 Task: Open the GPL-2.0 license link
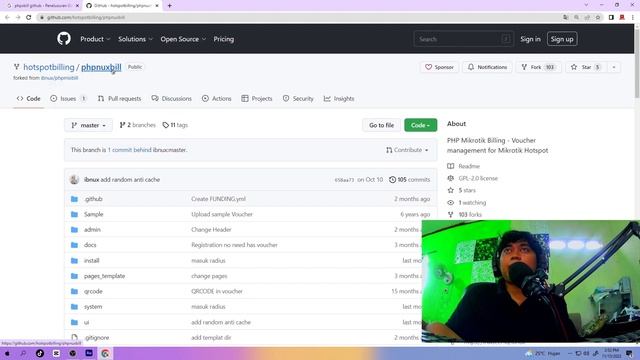click(478, 178)
